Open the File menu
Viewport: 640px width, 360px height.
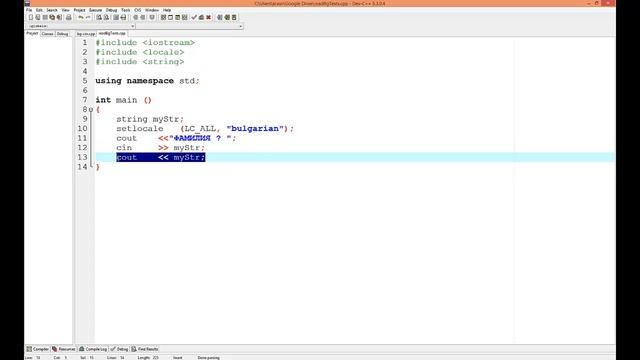(x=29, y=10)
